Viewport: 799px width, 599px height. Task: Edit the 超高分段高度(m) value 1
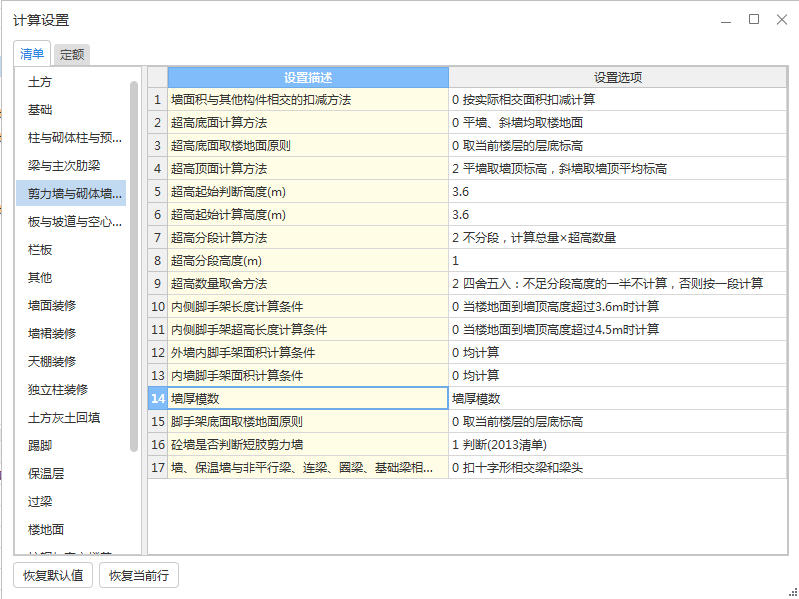tap(618, 261)
